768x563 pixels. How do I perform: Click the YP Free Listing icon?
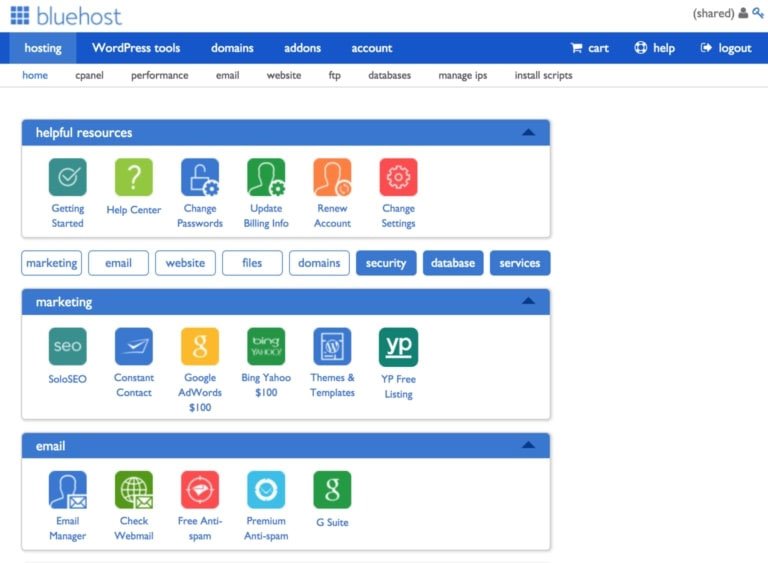398,347
